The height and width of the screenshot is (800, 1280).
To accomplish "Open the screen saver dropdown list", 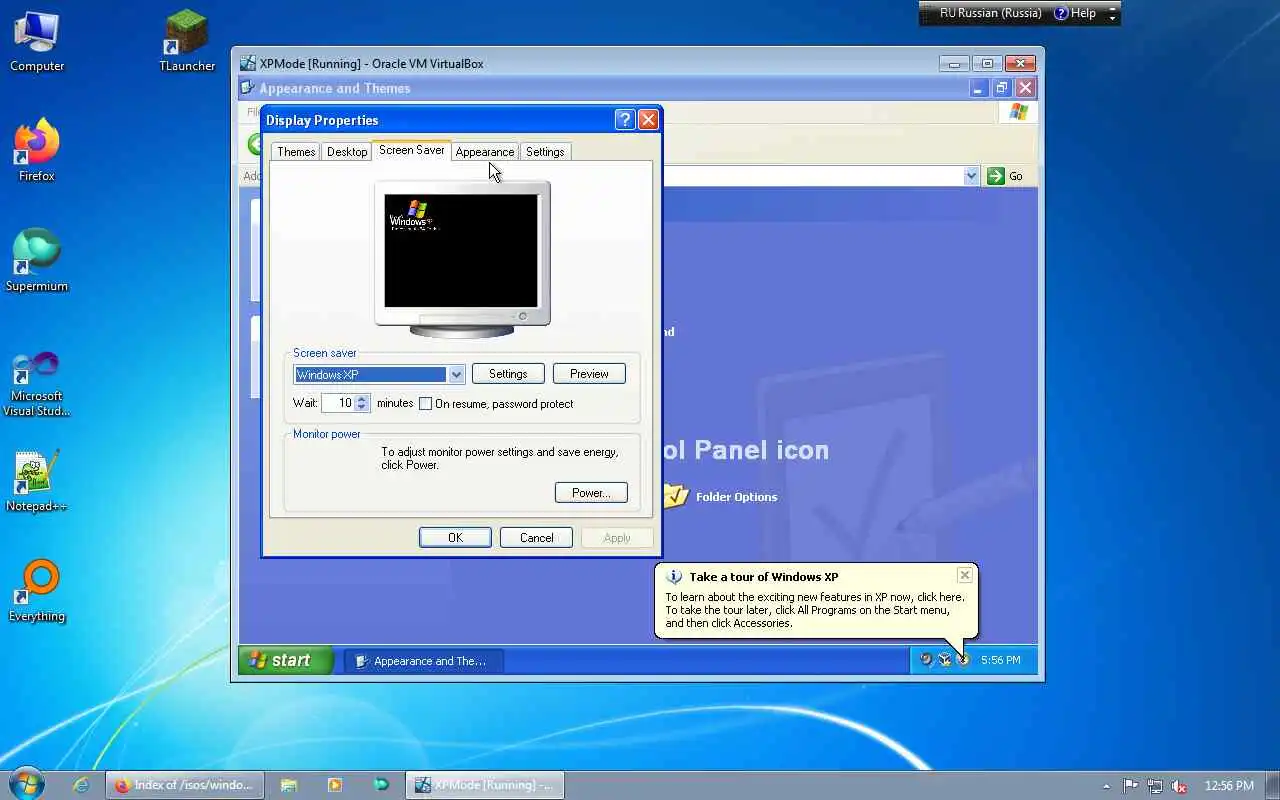I will (x=456, y=375).
